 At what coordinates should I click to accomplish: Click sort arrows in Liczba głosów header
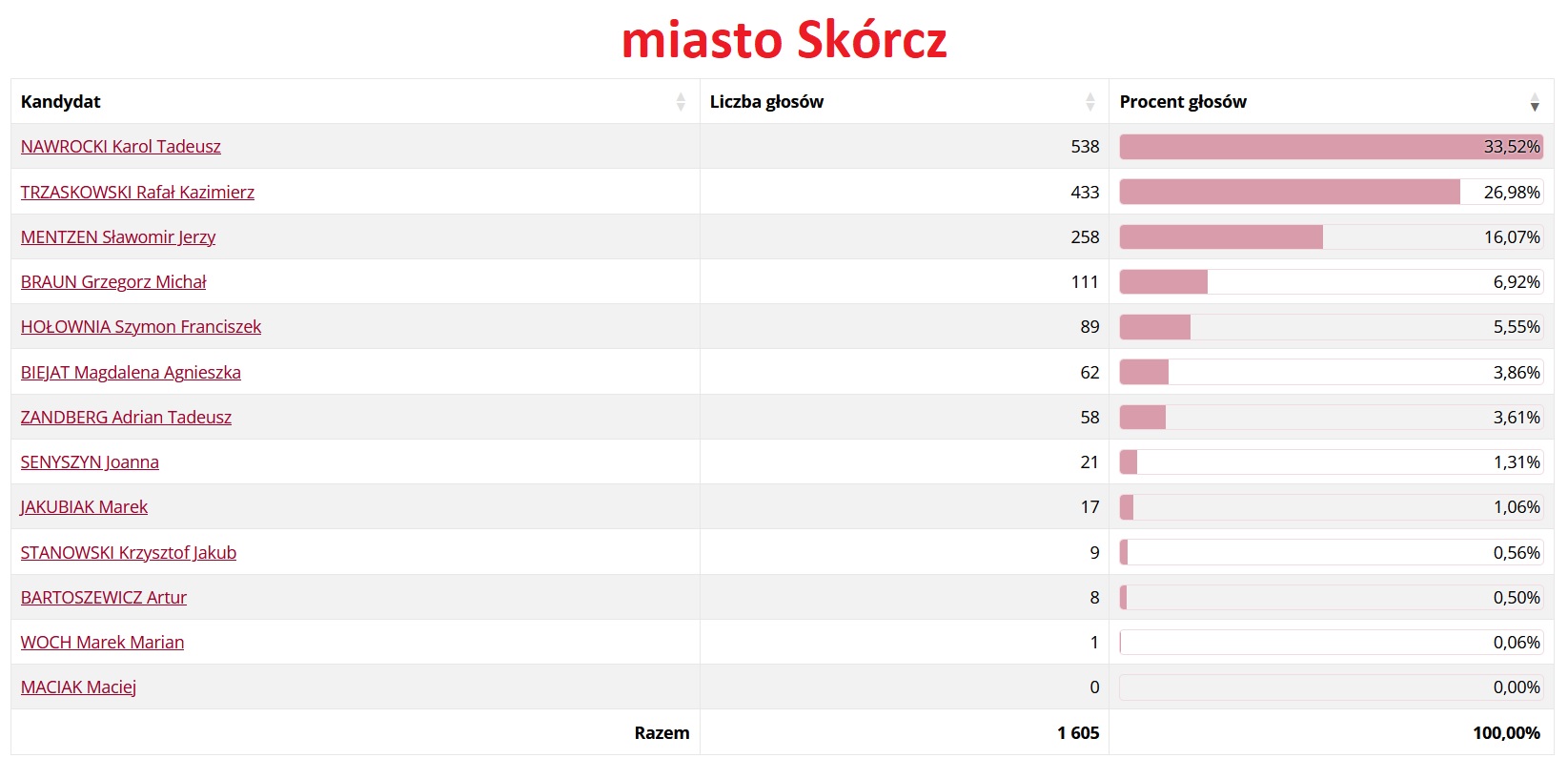coord(1089,102)
